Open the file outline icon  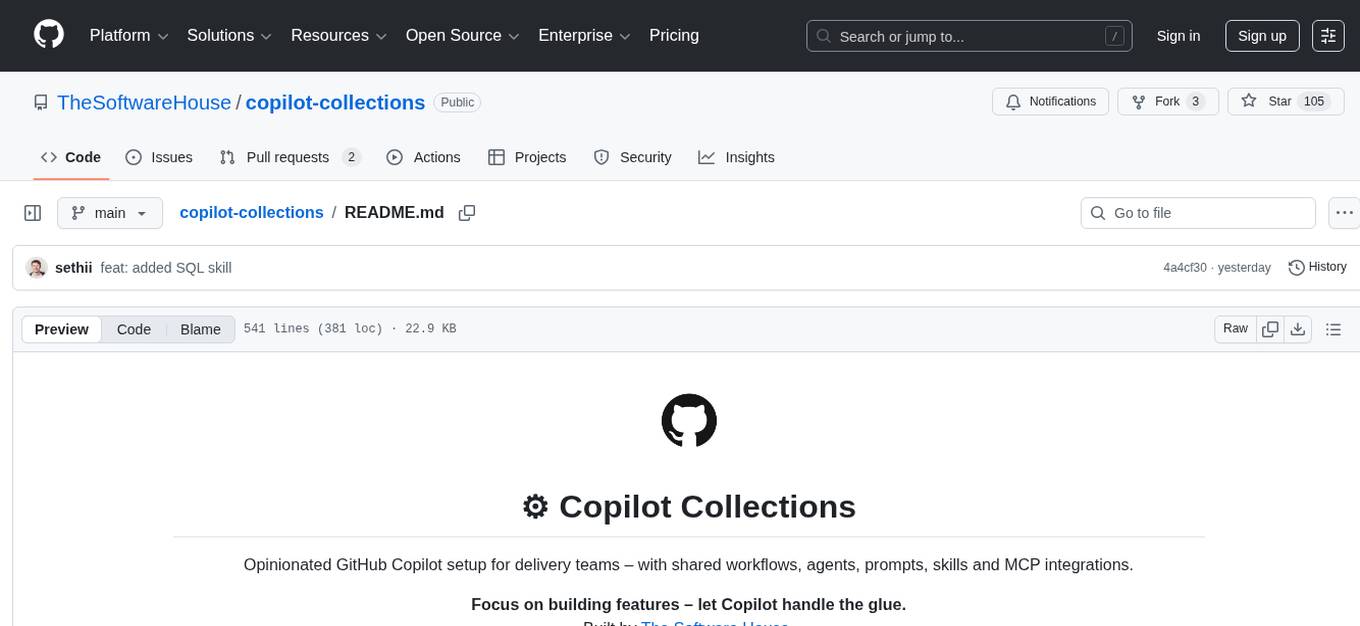[1334, 328]
